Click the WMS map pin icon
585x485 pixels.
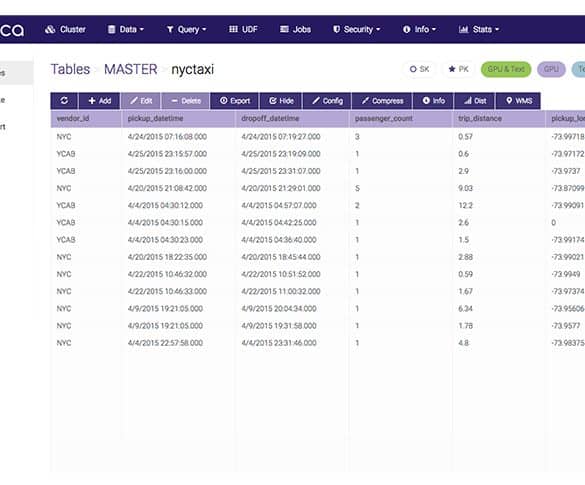coord(509,101)
